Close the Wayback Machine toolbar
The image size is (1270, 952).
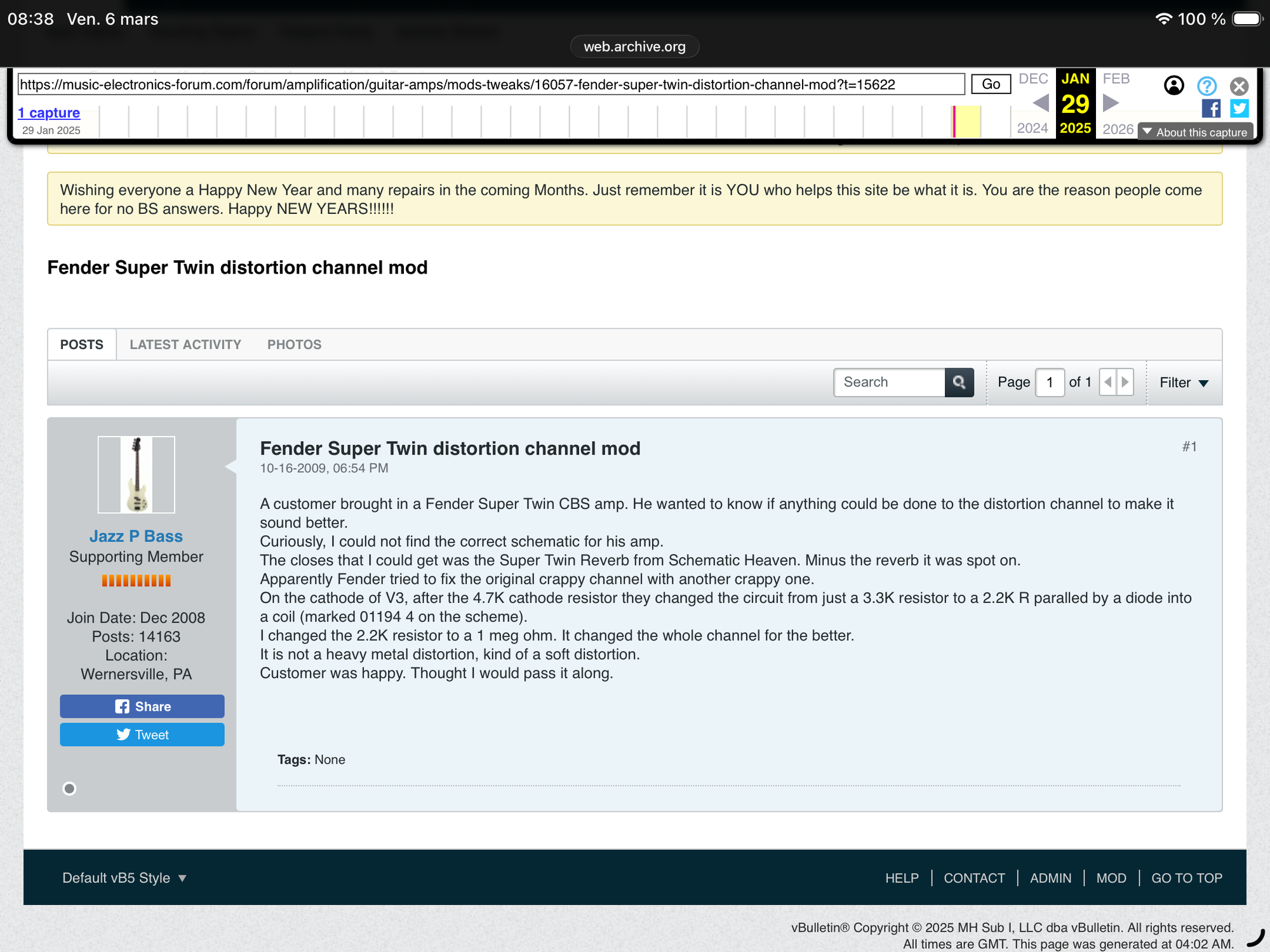click(1239, 86)
